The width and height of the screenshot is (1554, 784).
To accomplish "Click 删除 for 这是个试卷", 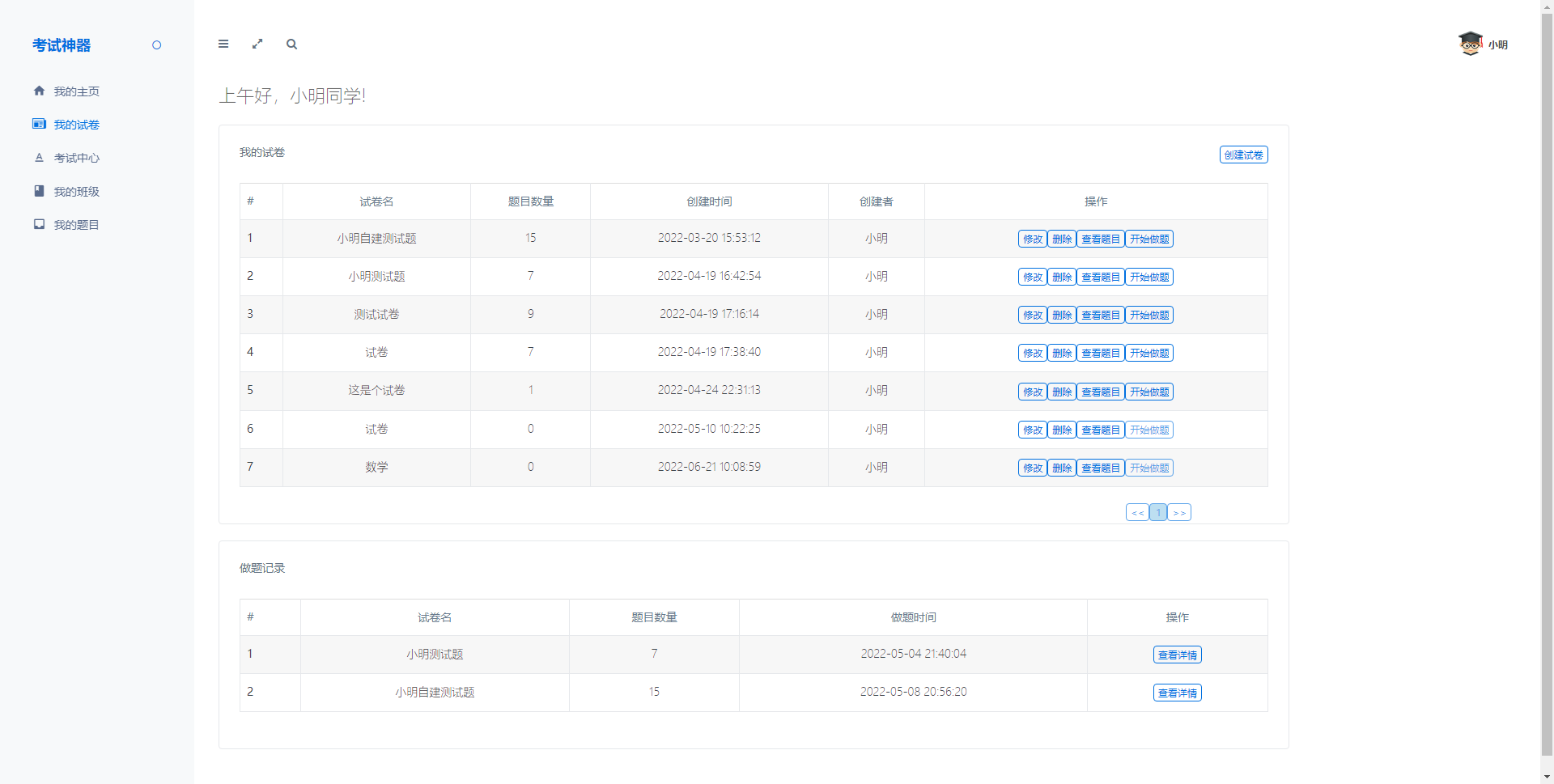I will coord(1061,392).
